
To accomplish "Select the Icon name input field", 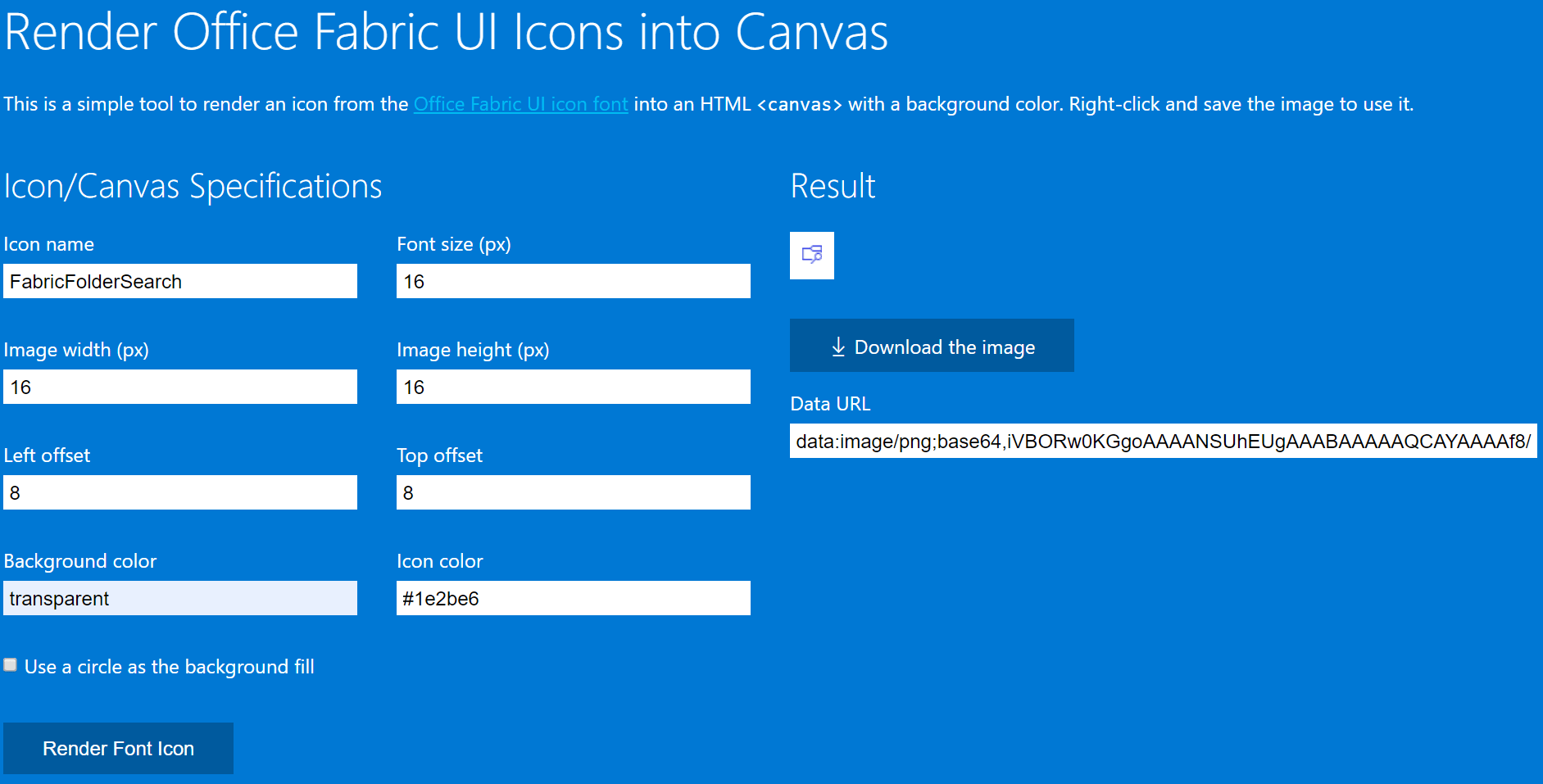I will pyautogui.click(x=179, y=281).
